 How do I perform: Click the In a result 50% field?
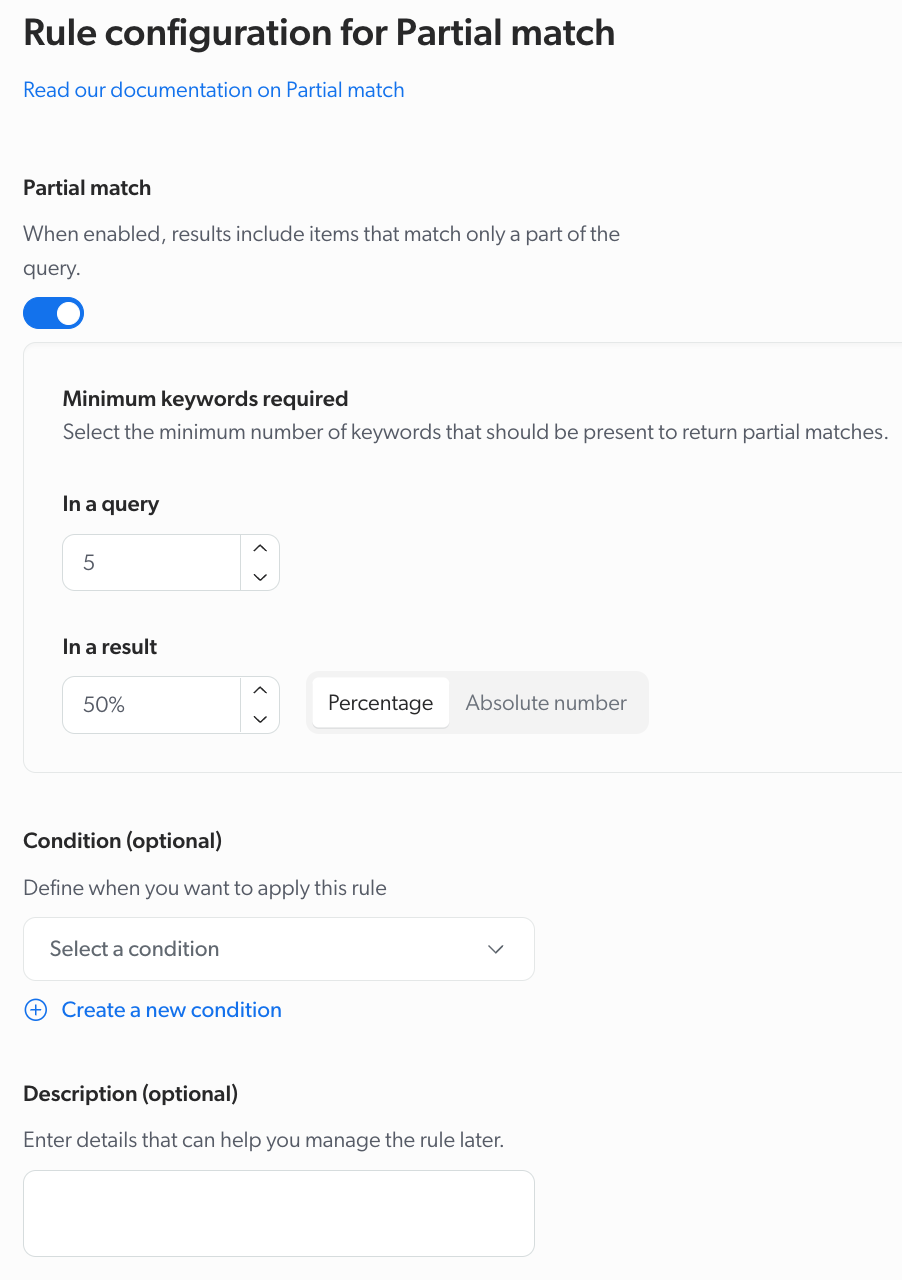click(152, 705)
